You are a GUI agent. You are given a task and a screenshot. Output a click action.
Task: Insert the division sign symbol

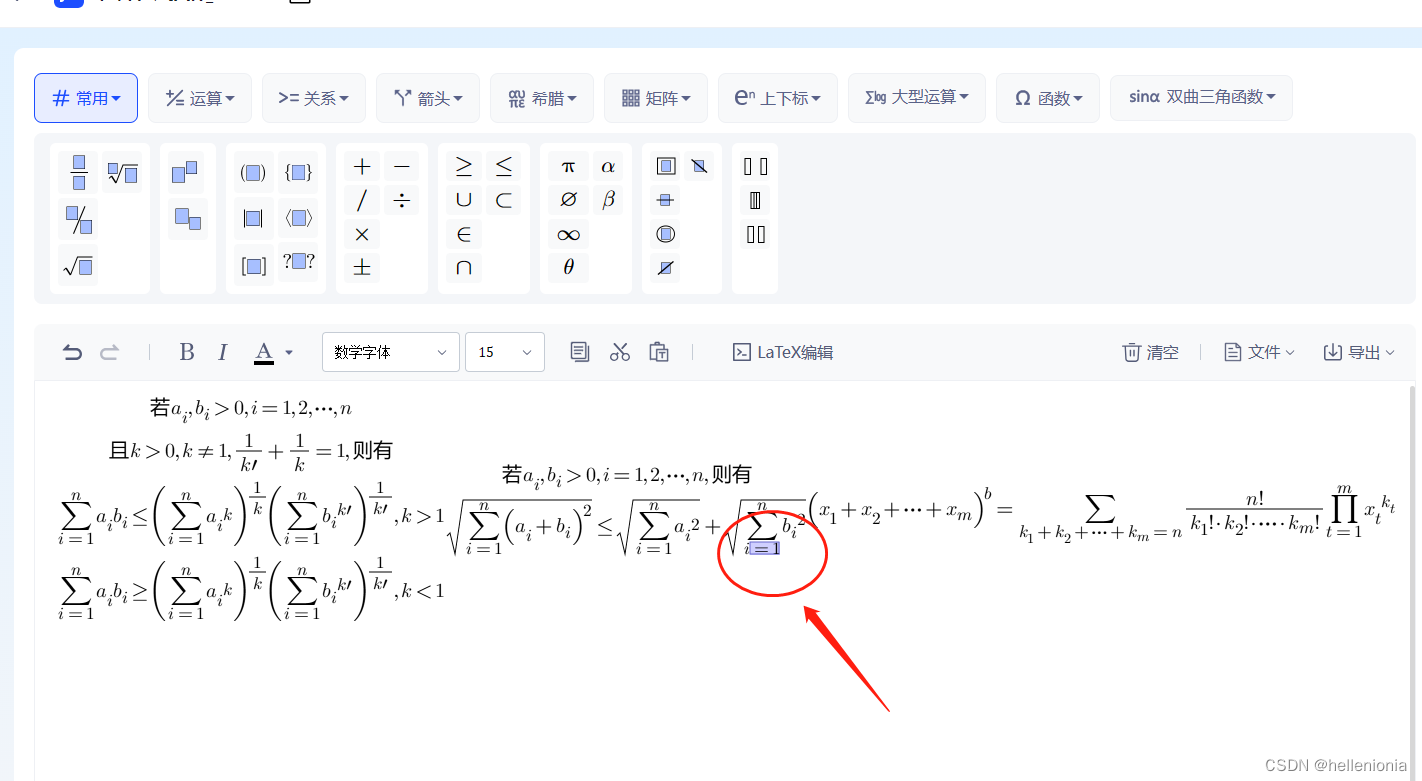[401, 199]
